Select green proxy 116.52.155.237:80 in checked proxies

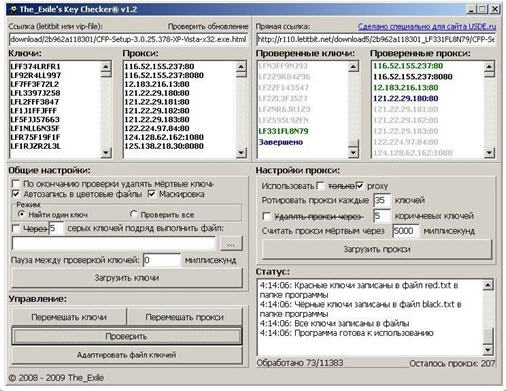pyautogui.click(x=408, y=66)
